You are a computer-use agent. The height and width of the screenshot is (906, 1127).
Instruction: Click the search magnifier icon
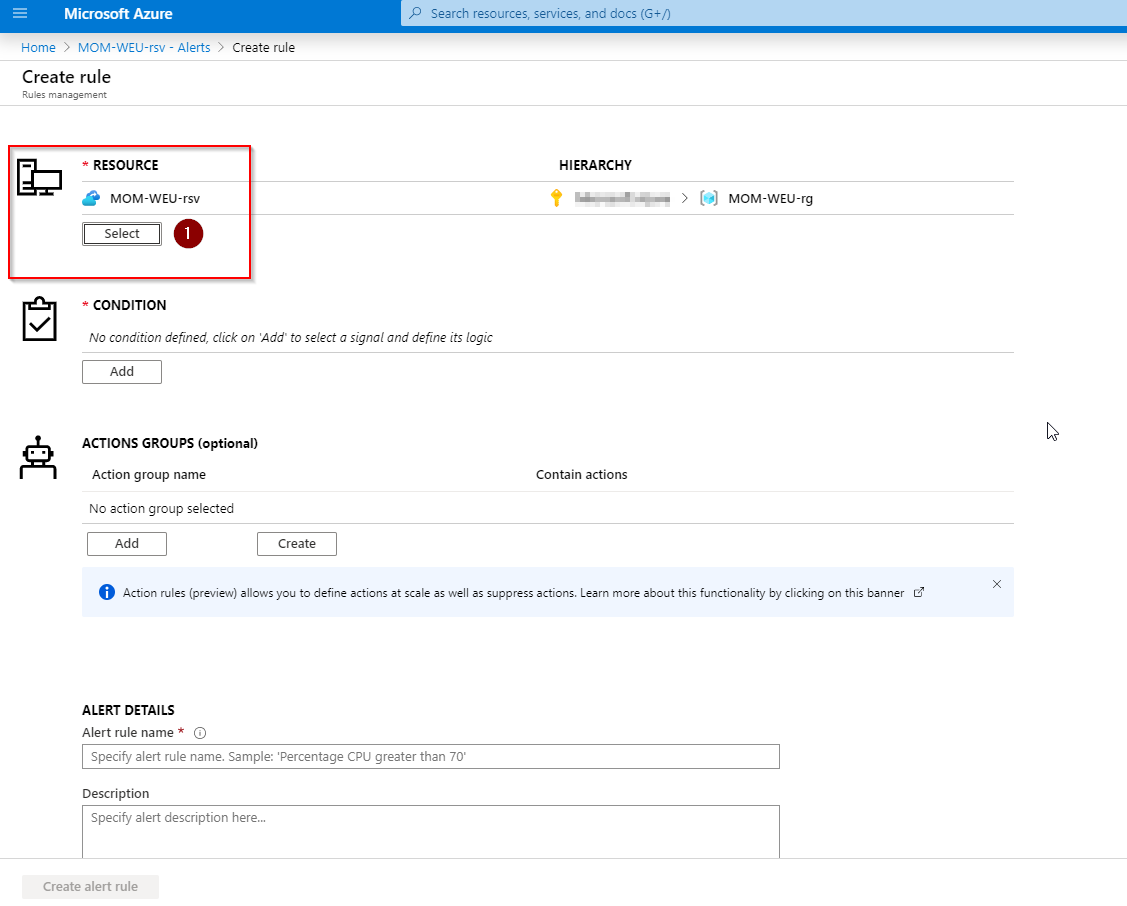pyautogui.click(x=415, y=13)
